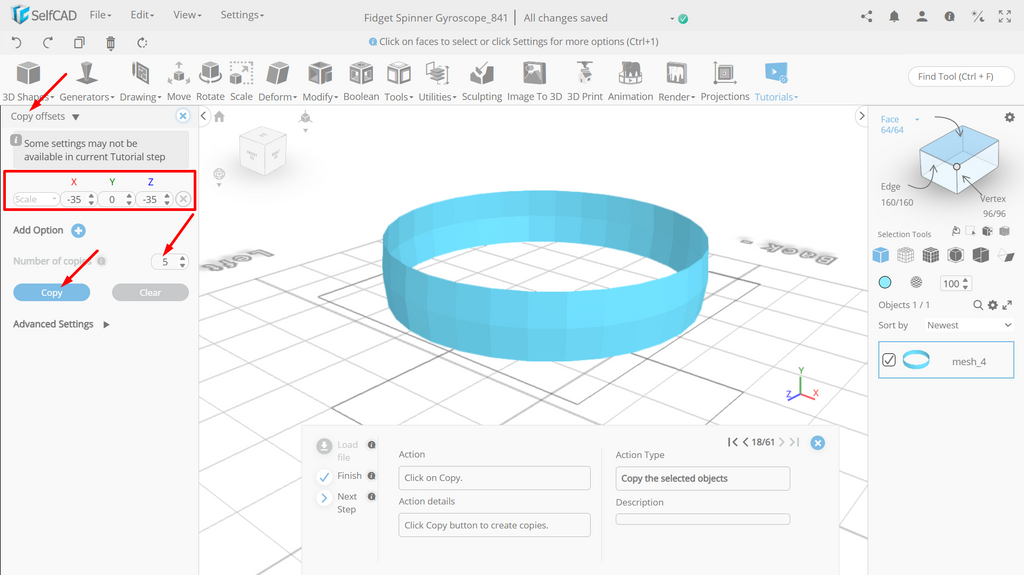The height and width of the screenshot is (575, 1024).
Task: Open the File menu
Action: click(x=101, y=14)
